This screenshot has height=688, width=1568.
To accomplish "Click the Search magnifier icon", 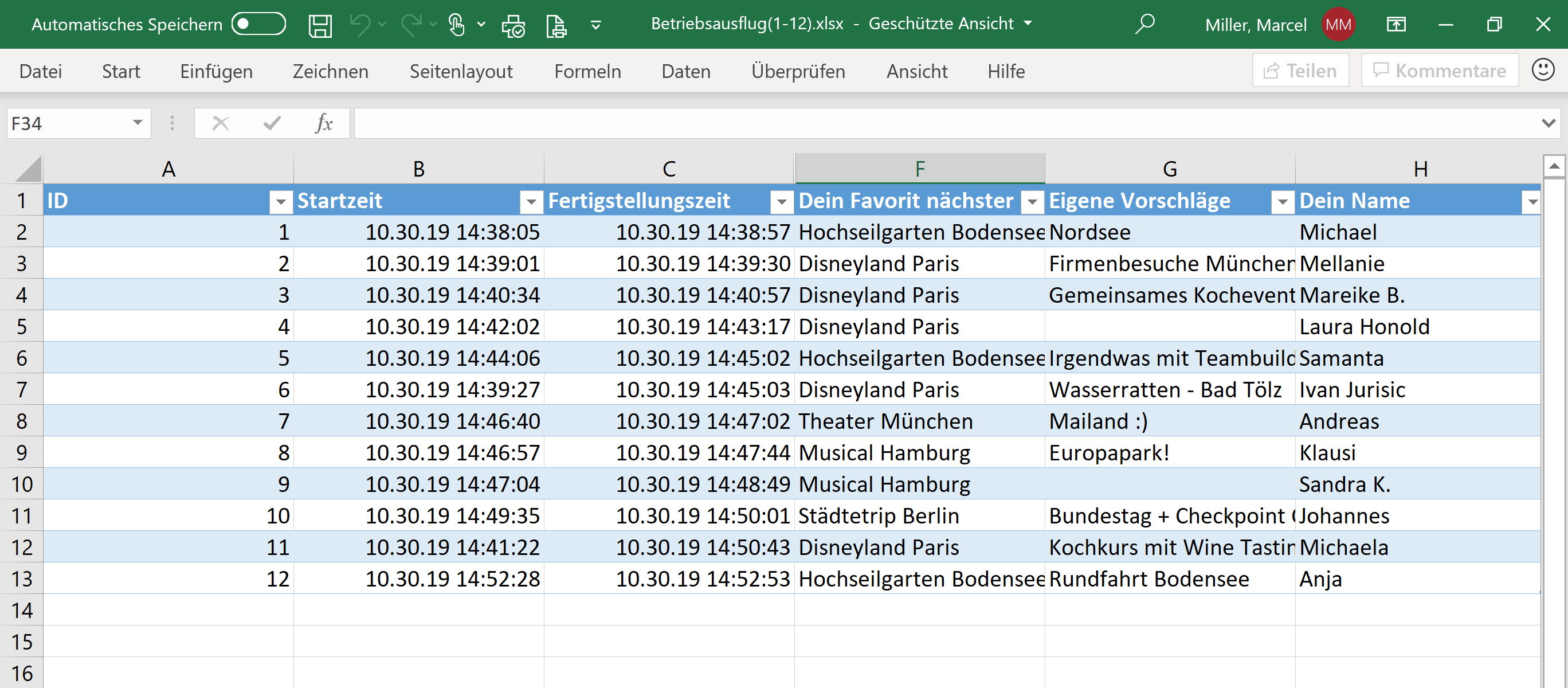I will [x=1145, y=24].
